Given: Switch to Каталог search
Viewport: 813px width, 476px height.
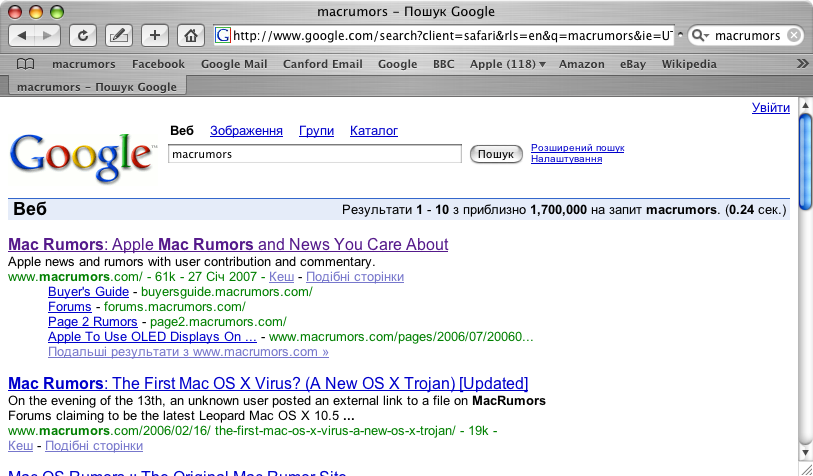Looking at the screenshot, I should click(374, 131).
